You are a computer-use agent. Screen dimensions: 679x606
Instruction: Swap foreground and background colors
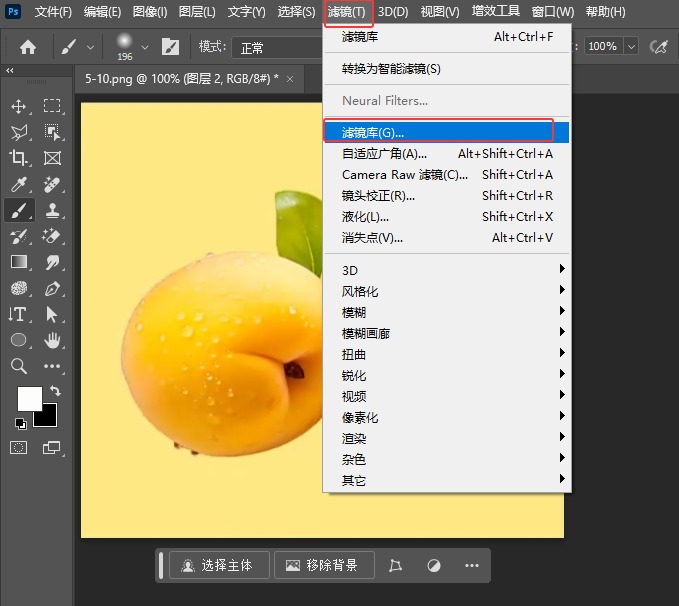55,391
